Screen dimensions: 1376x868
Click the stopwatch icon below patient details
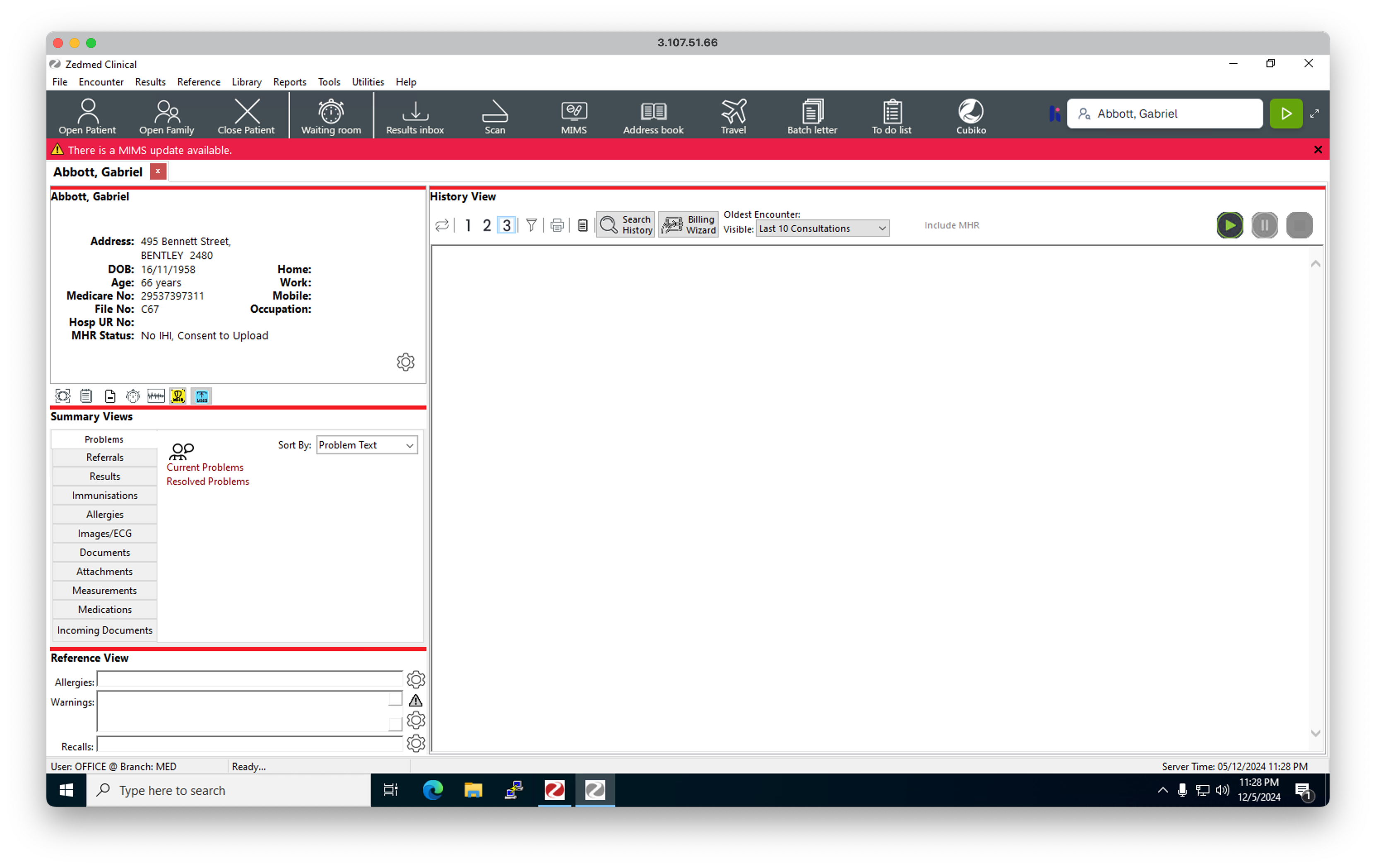tap(132, 396)
